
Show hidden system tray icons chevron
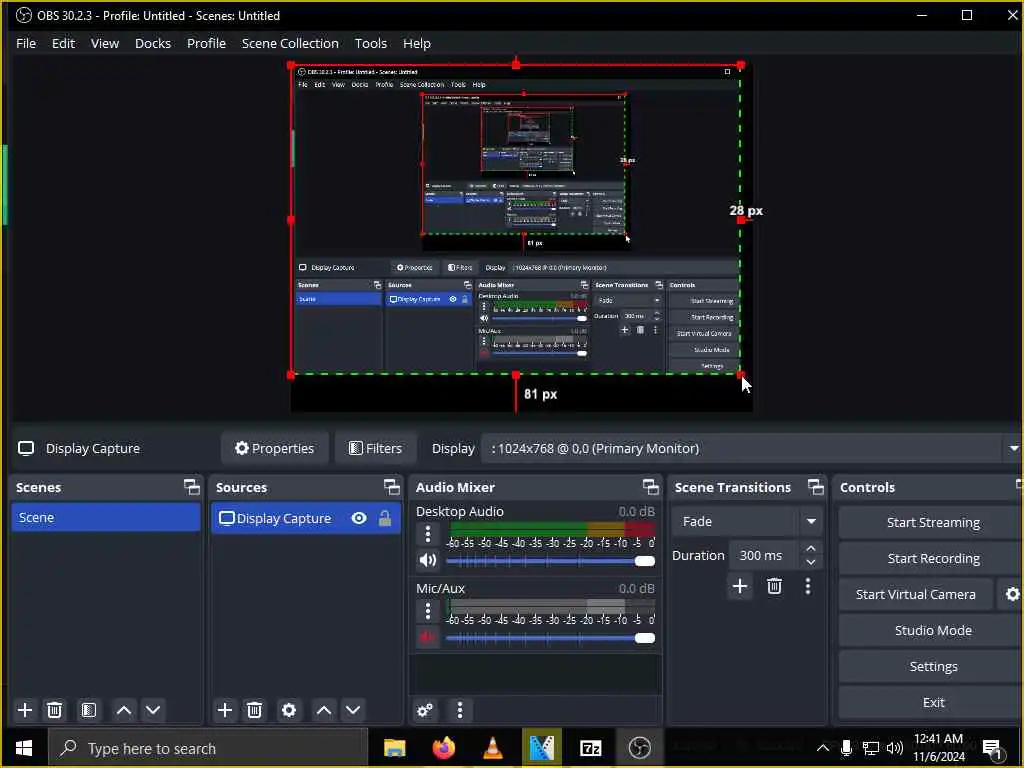(x=823, y=748)
